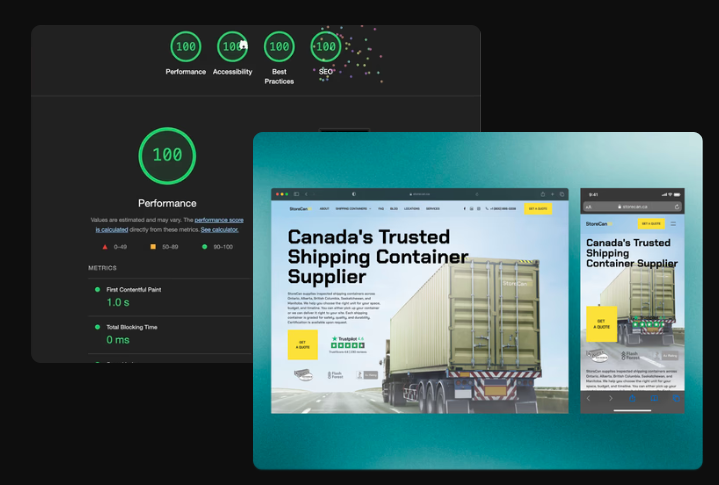Viewport: 719px width, 485px height.
Task: Select the Best Practices score circle
Action: pos(279,46)
